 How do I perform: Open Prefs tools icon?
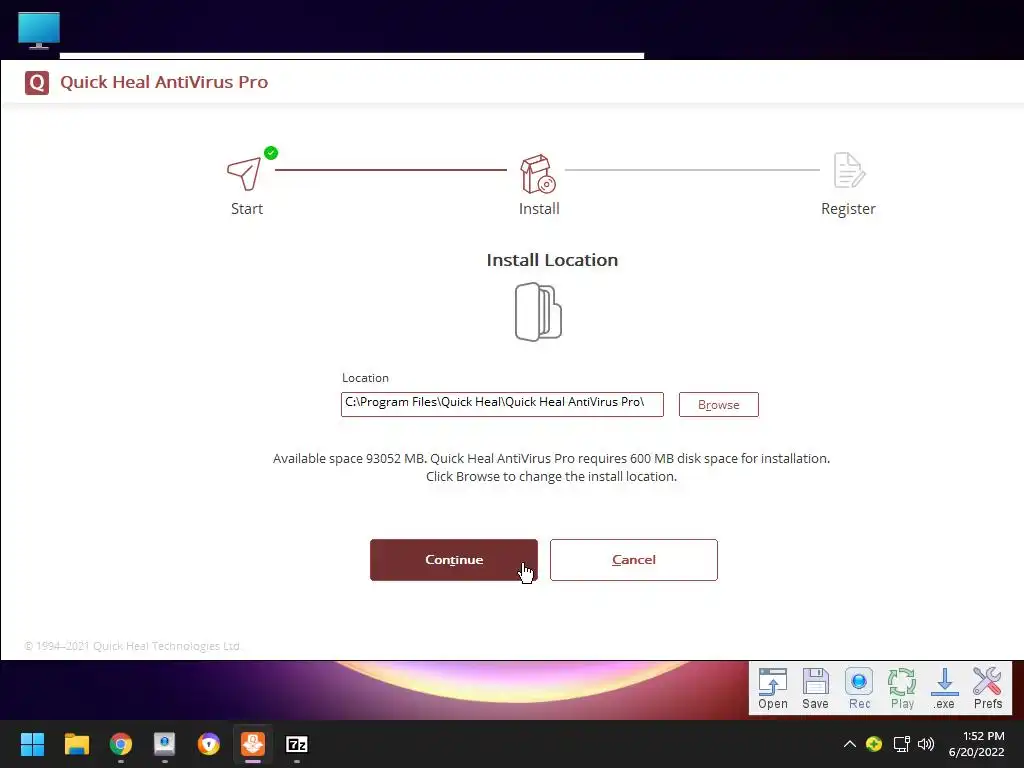coord(987,688)
